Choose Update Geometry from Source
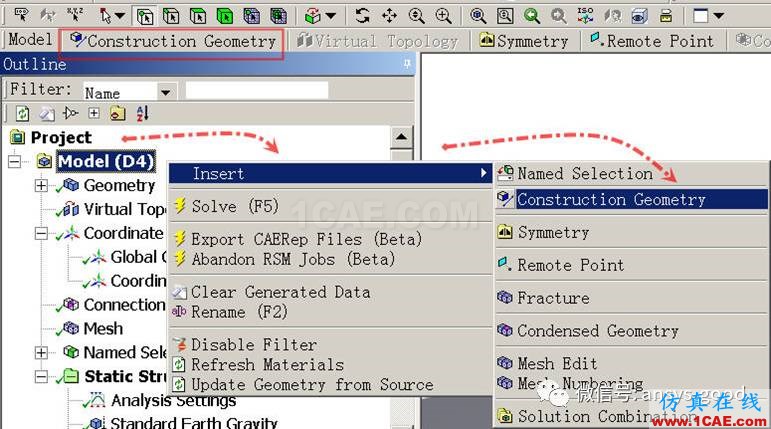 tap(330, 384)
